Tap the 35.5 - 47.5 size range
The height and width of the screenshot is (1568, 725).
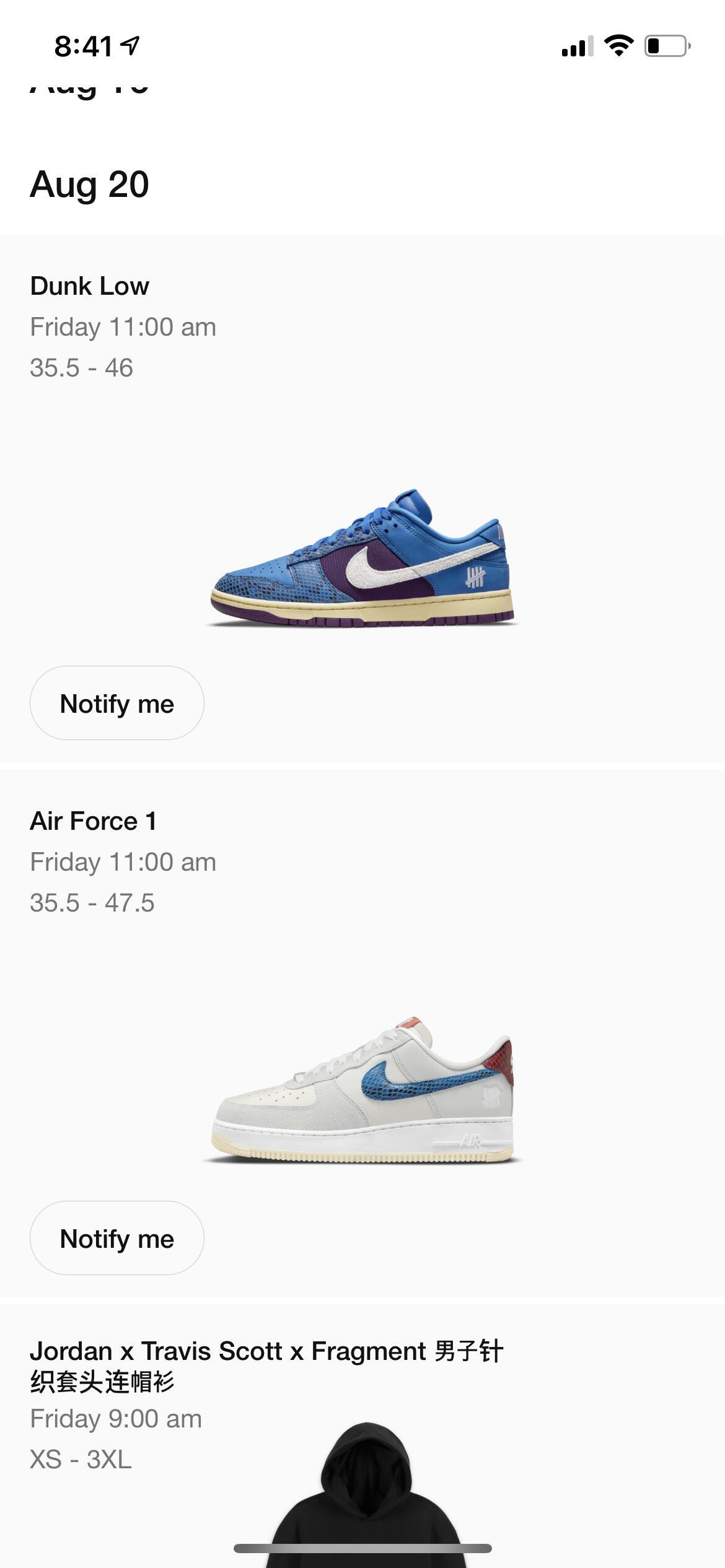92,903
